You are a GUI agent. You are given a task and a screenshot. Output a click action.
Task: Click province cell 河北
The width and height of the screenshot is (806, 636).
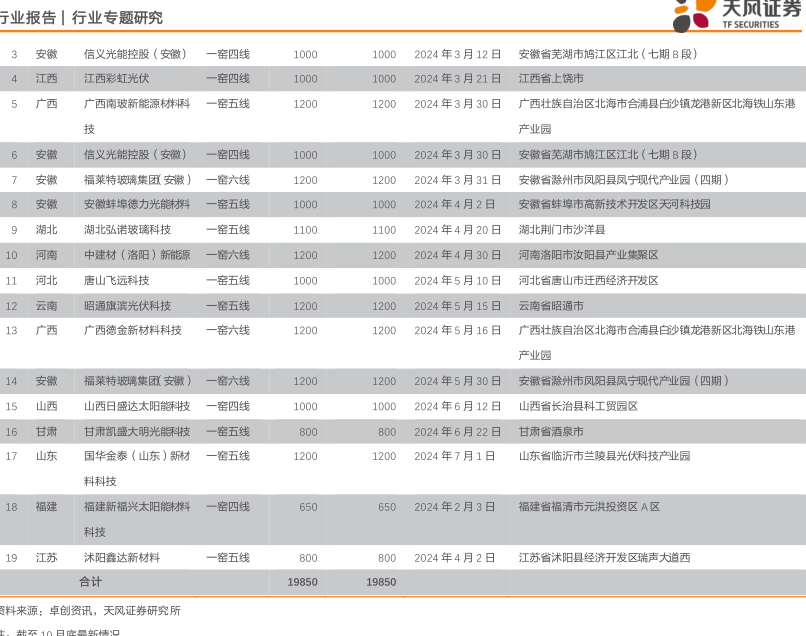tap(46, 281)
